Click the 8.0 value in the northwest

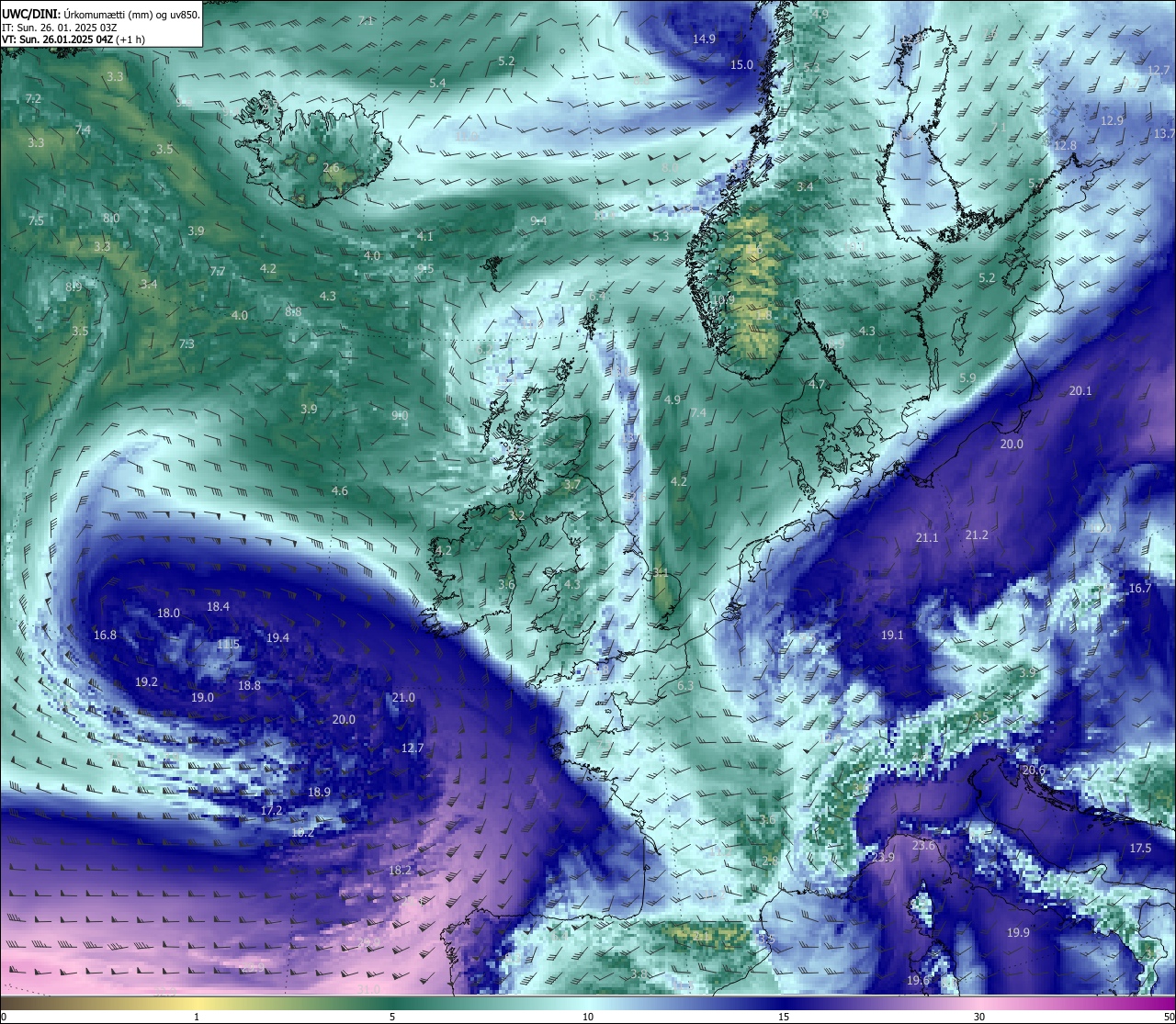pos(111,219)
